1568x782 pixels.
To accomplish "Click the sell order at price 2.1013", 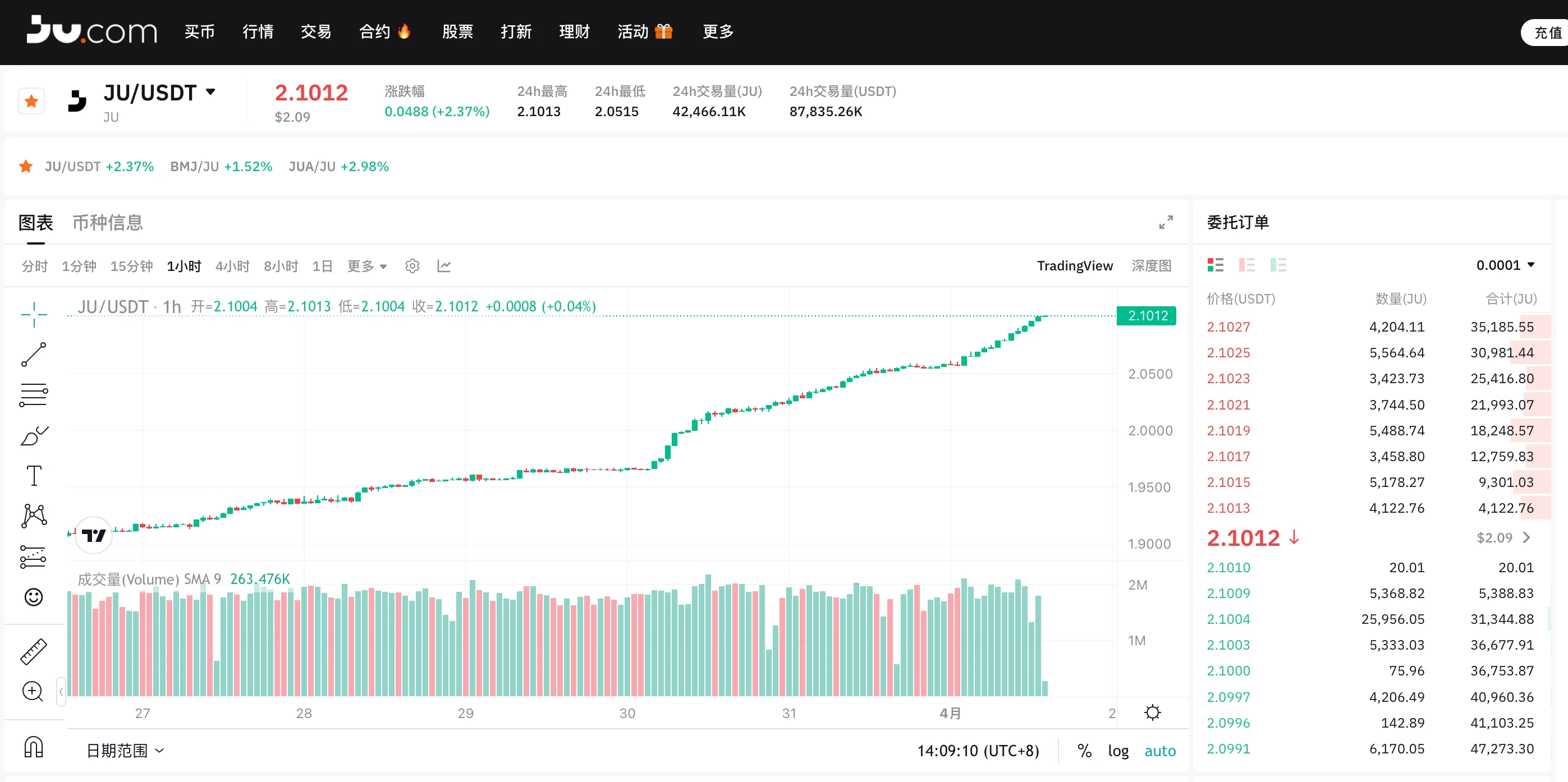I will (x=1372, y=508).
